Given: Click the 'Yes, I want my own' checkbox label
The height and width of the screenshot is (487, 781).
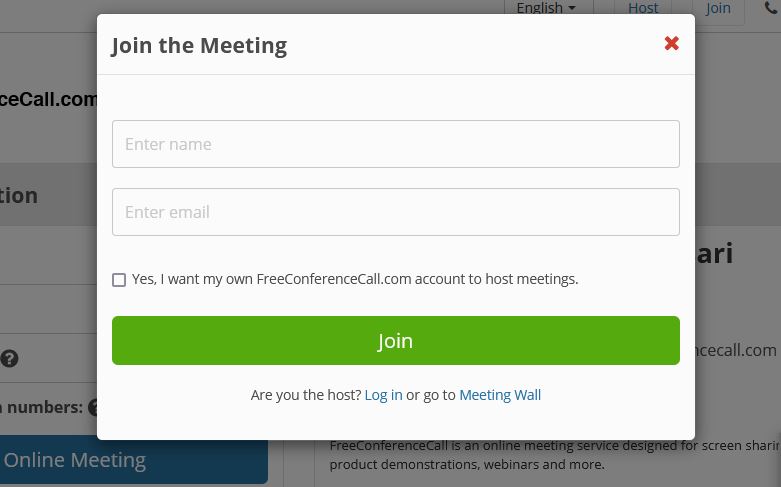Looking at the screenshot, I should click(x=355, y=279).
